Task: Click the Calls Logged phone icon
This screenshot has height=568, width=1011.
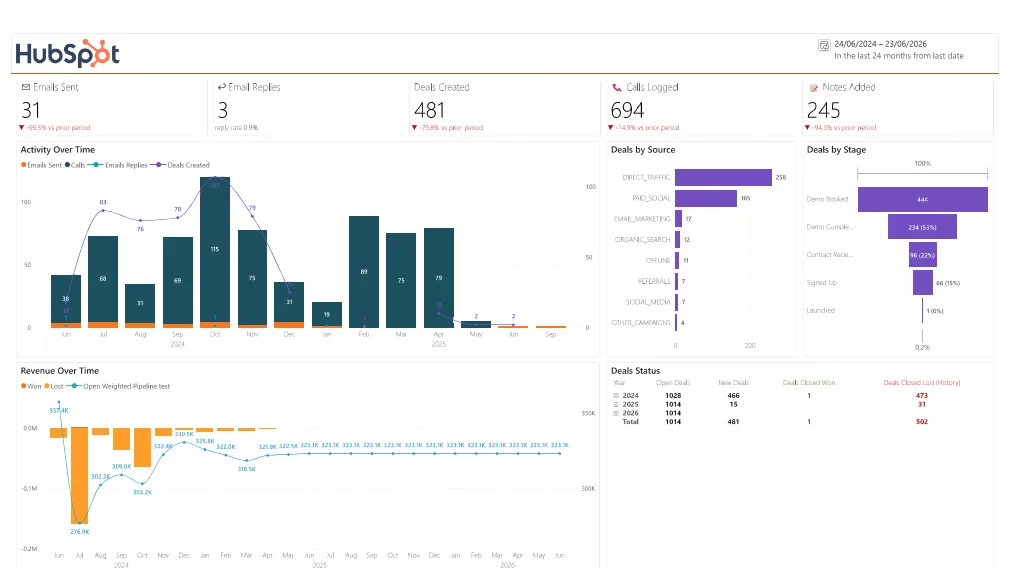Action: point(617,87)
